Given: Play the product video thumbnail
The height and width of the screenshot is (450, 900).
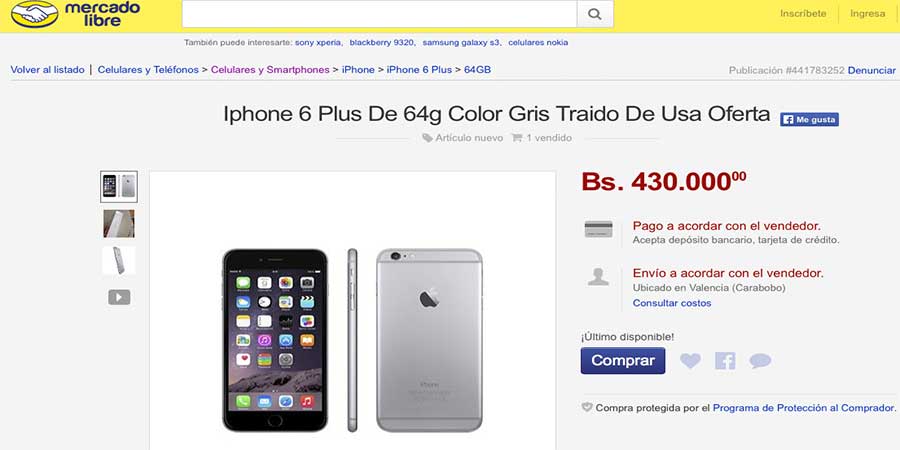Looking at the screenshot, I should (x=119, y=297).
